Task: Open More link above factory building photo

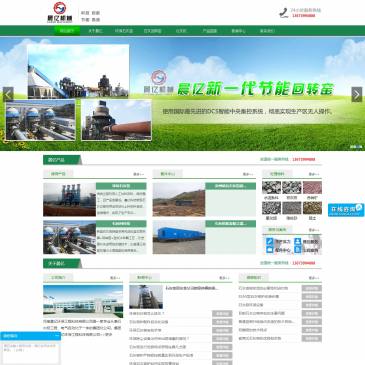Action: (115, 278)
